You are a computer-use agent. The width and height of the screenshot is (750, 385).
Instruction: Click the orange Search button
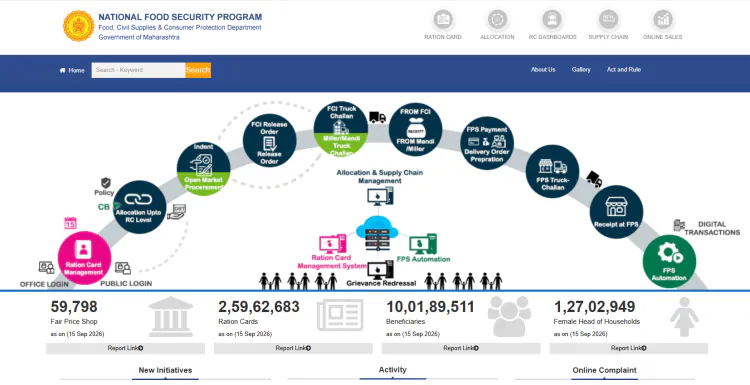tap(198, 70)
